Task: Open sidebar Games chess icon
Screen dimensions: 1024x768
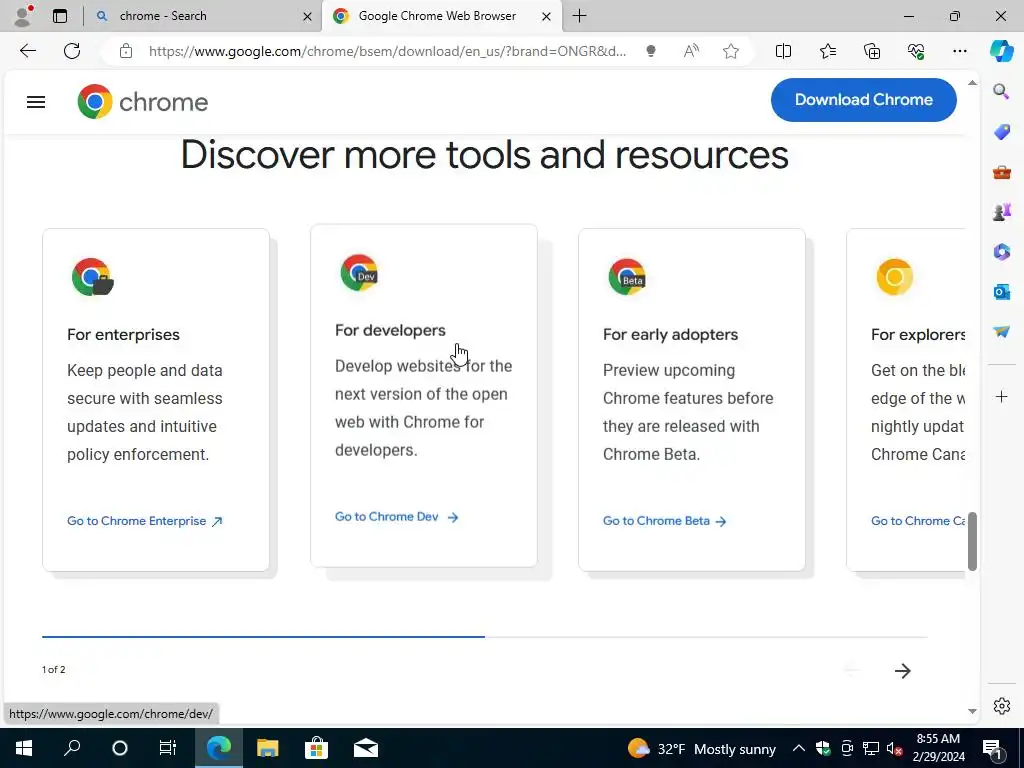Action: coord(1001,212)
